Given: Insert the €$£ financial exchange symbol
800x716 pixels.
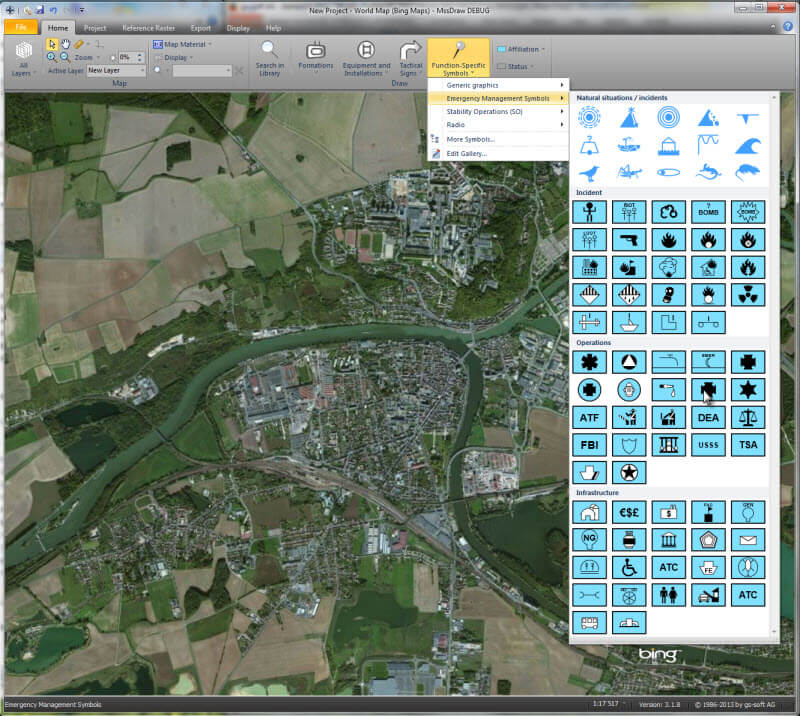Looking at the screenshot, I should pos(629,512).
